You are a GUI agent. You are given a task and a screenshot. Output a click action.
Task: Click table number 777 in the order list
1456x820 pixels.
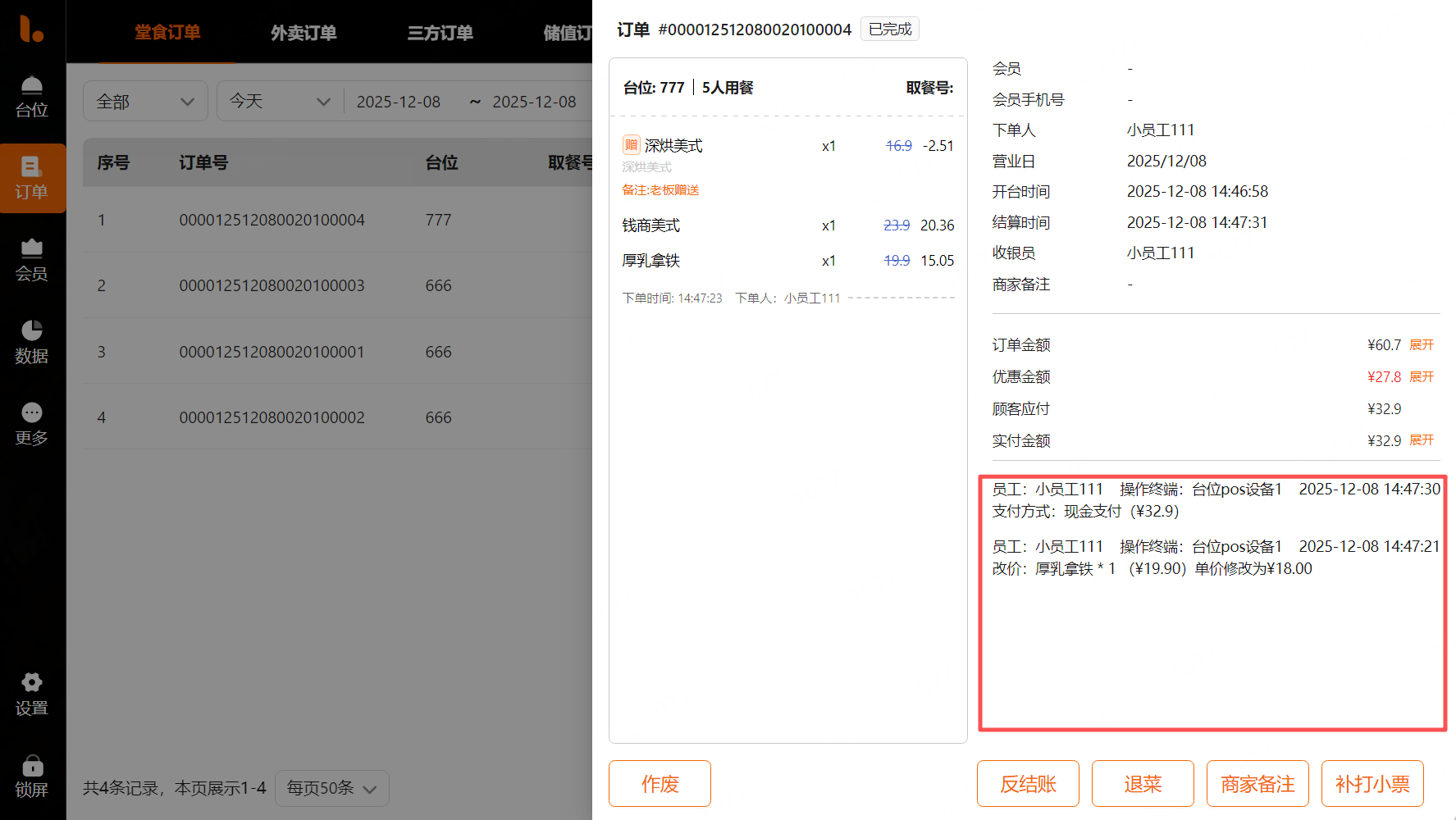(x=438, y=220)
